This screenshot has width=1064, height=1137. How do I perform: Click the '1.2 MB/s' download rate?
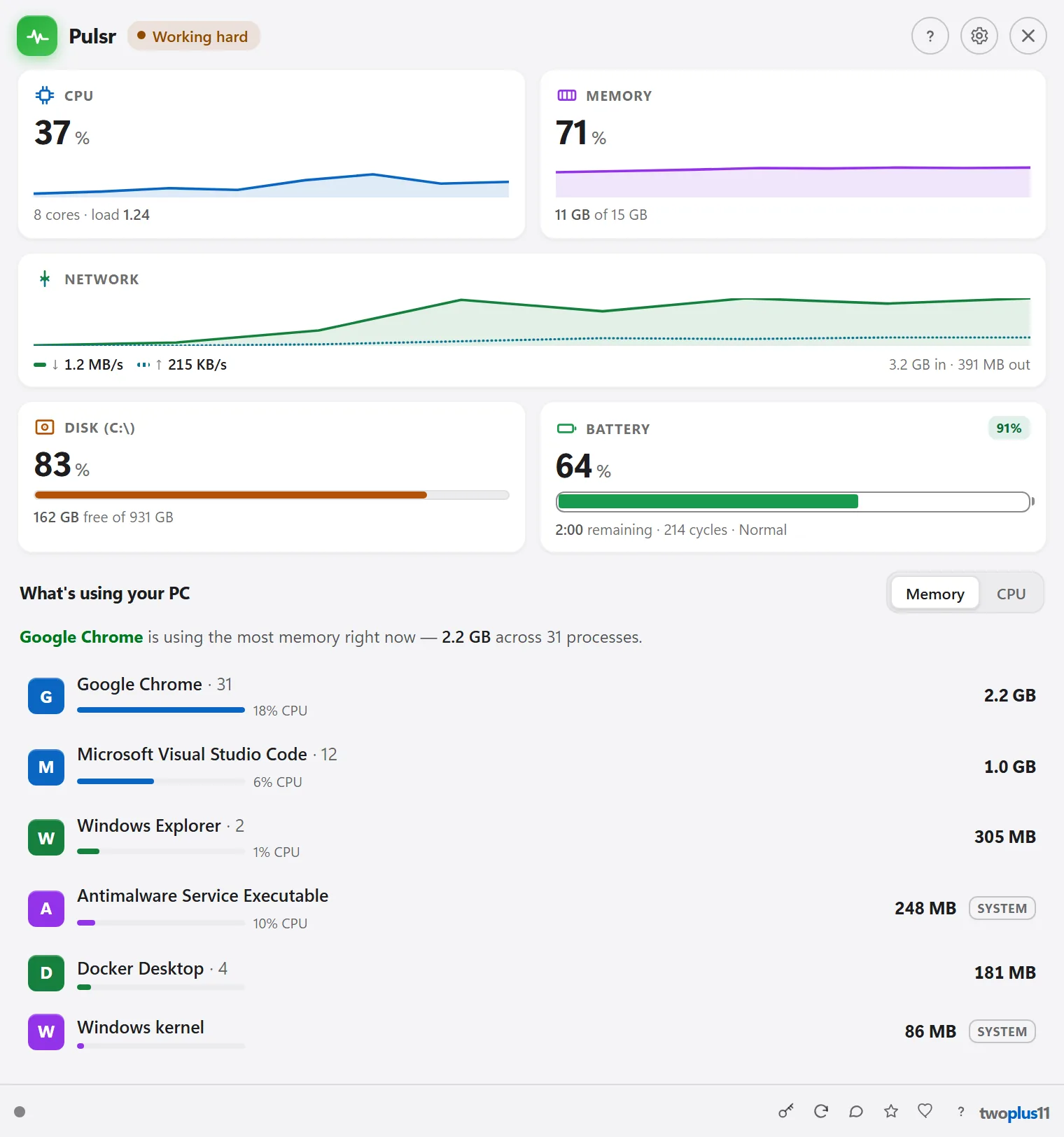pos(94,365)
